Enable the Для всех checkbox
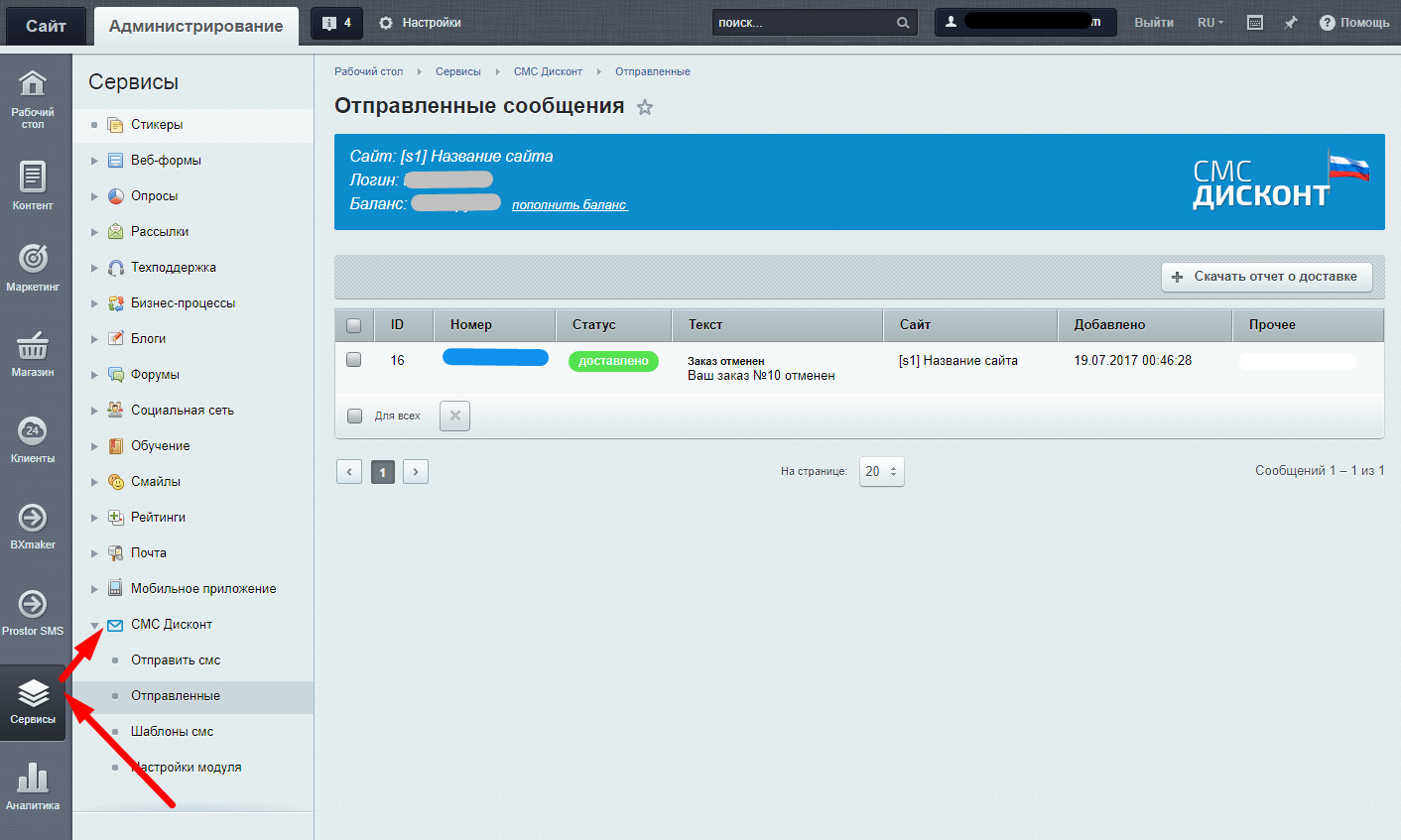 pos(354,416)
